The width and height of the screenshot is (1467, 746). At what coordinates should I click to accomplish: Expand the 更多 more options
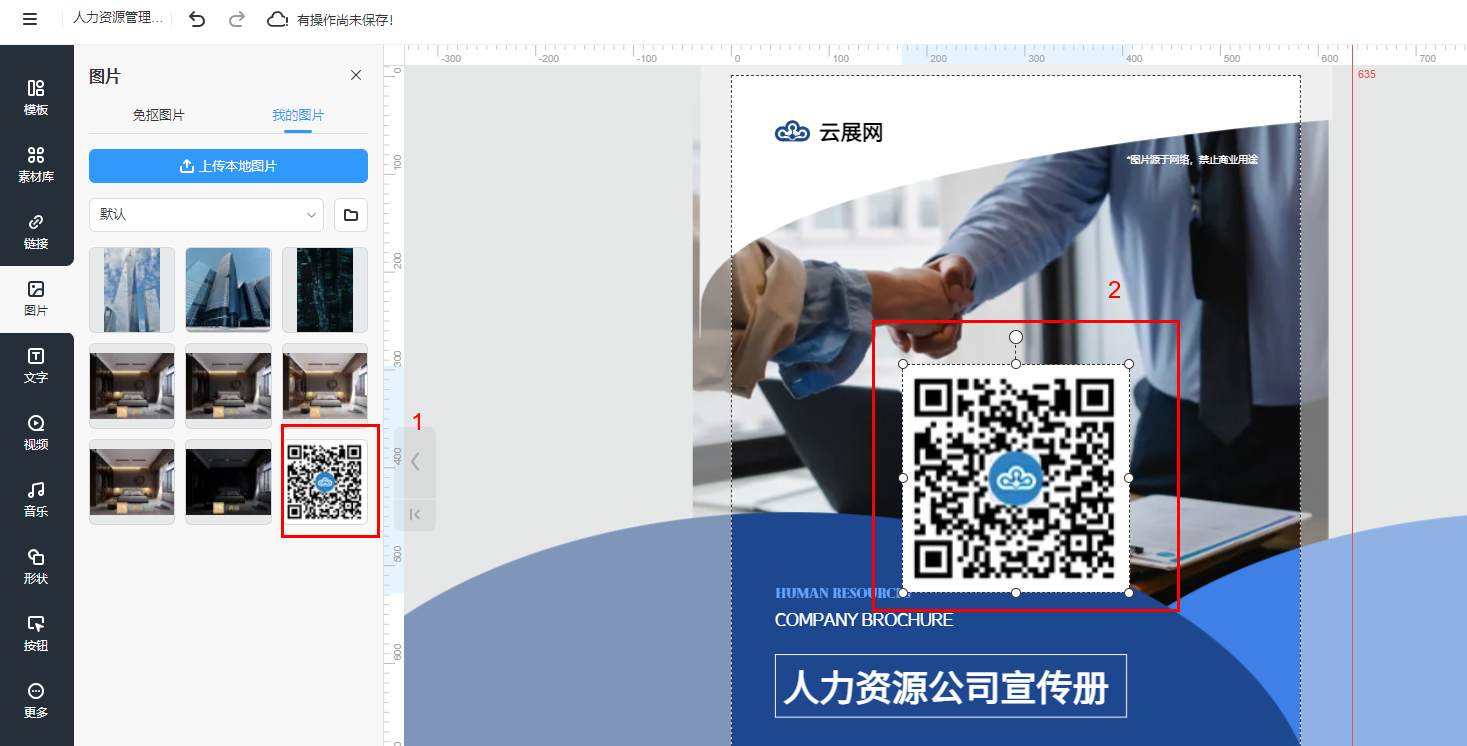[x=36, y=701]
